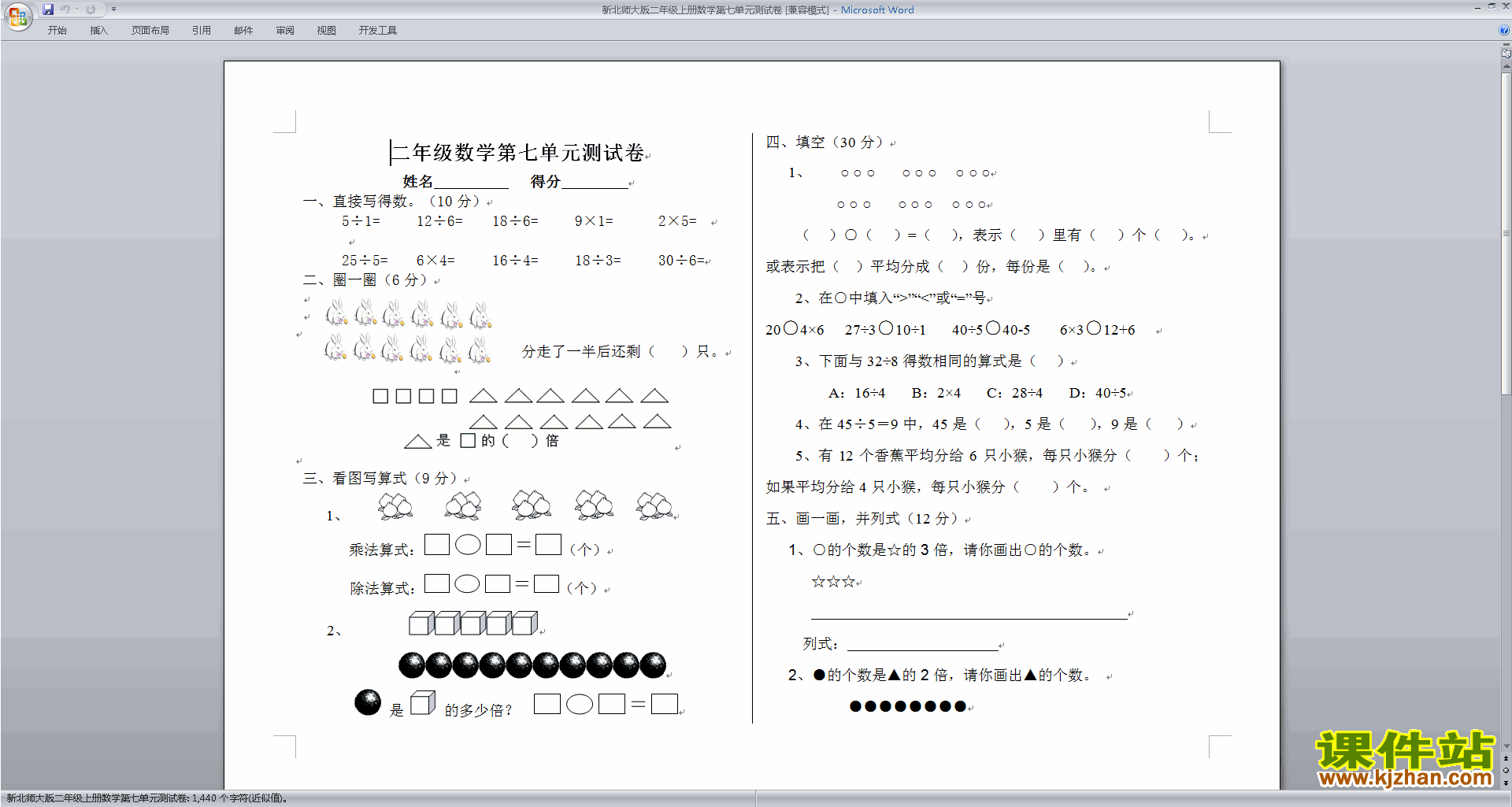Click option A: 16÷4
The width and height of the screenshot is (1512, 807).
[857, 393]
